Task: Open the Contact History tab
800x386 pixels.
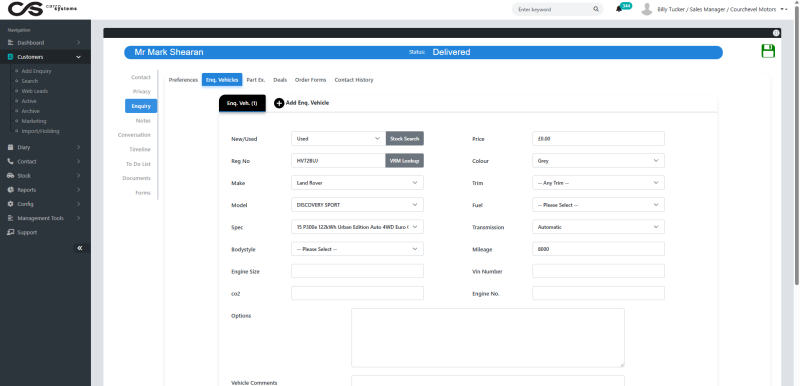Action: 354,80
